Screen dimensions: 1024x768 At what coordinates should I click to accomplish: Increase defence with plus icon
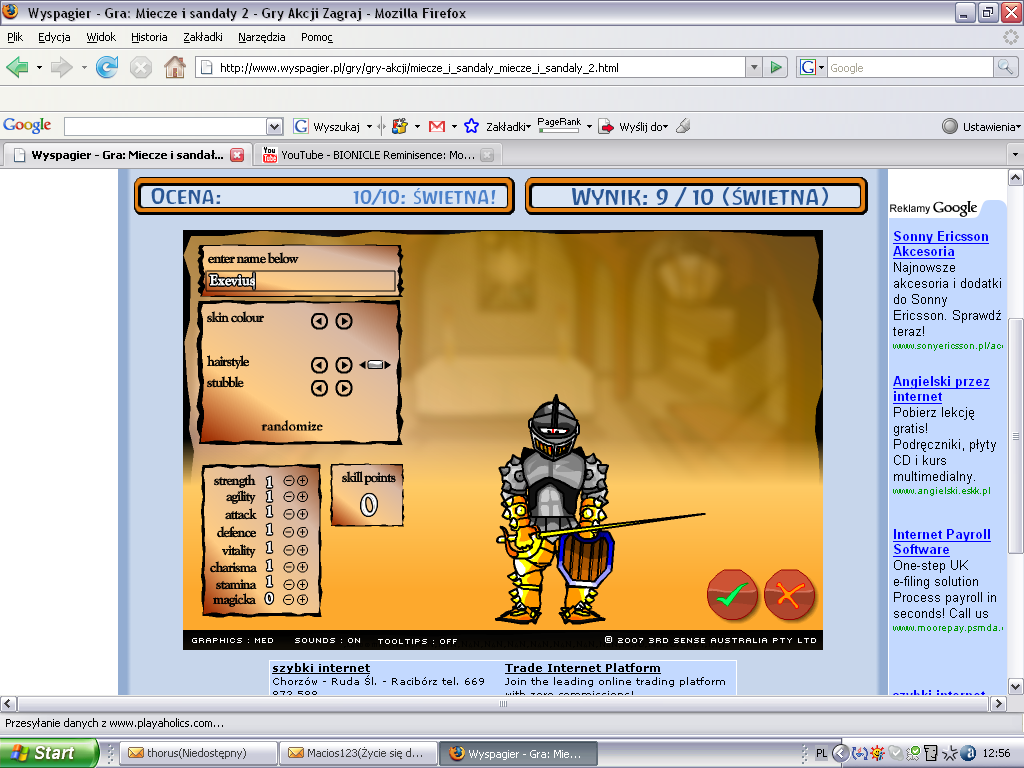click(x=302, y=532)
